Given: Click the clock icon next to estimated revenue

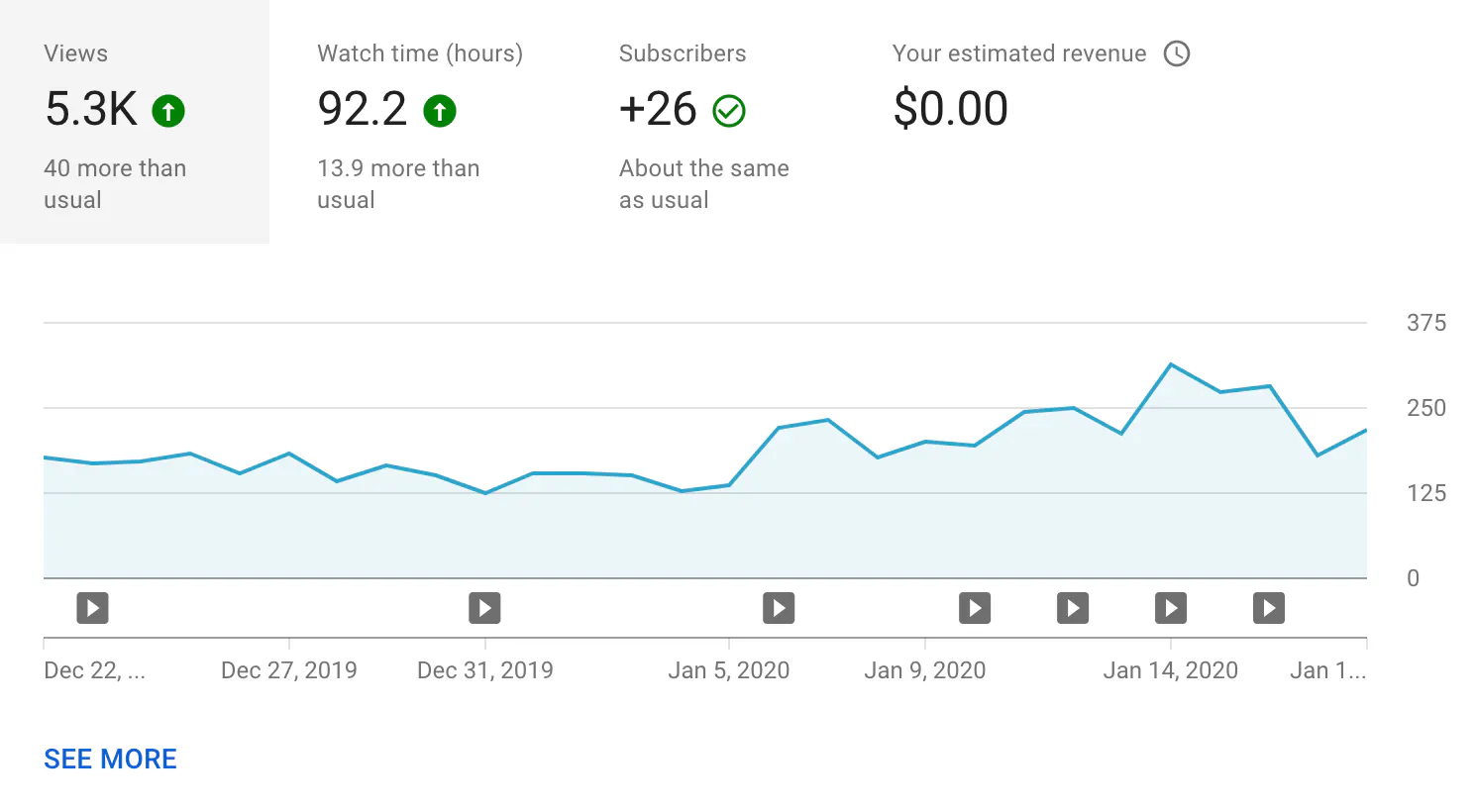Looking at the screenshot, I should 1176,53.
